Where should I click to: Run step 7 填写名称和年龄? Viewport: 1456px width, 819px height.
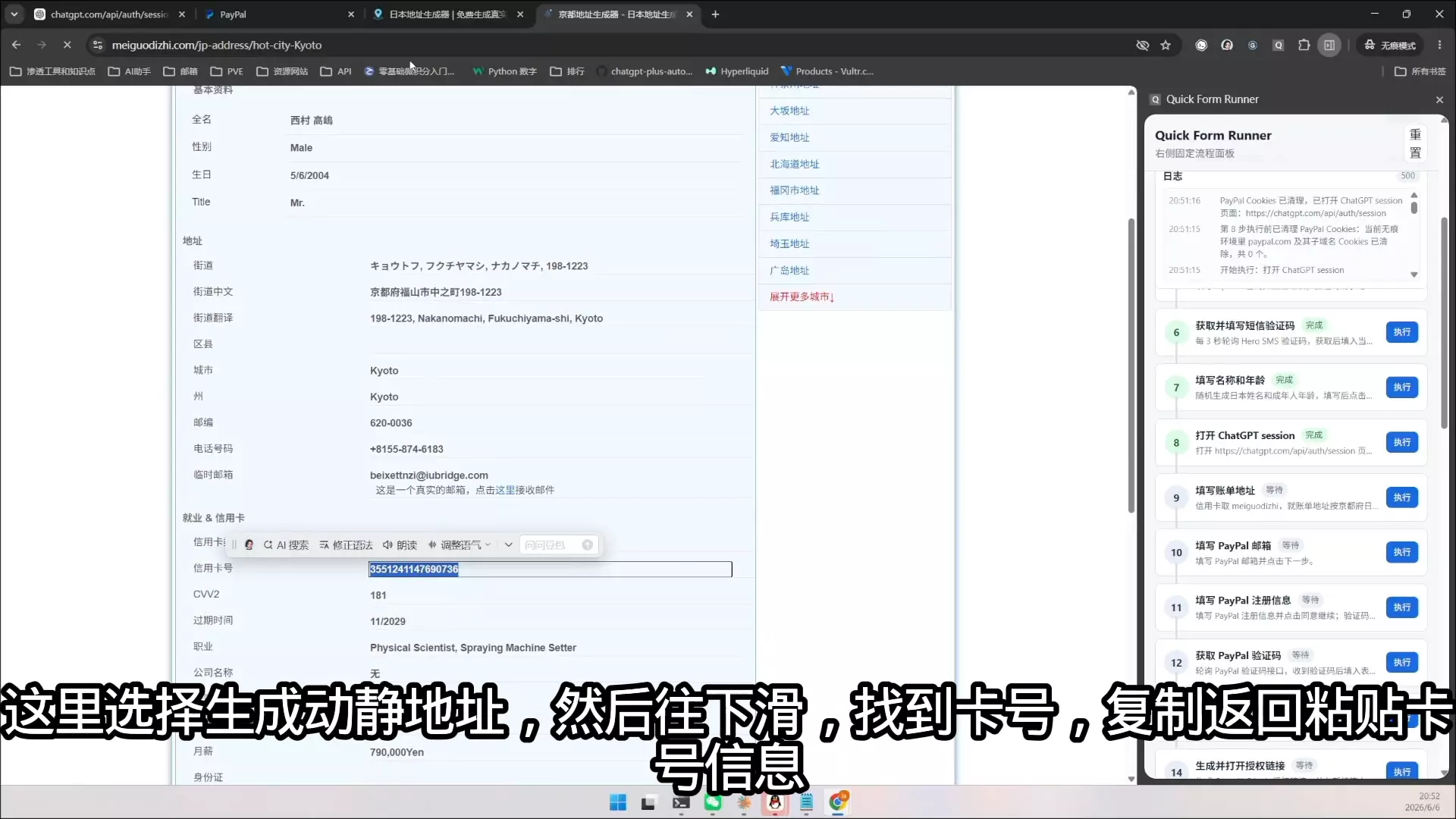point(1402,388)
